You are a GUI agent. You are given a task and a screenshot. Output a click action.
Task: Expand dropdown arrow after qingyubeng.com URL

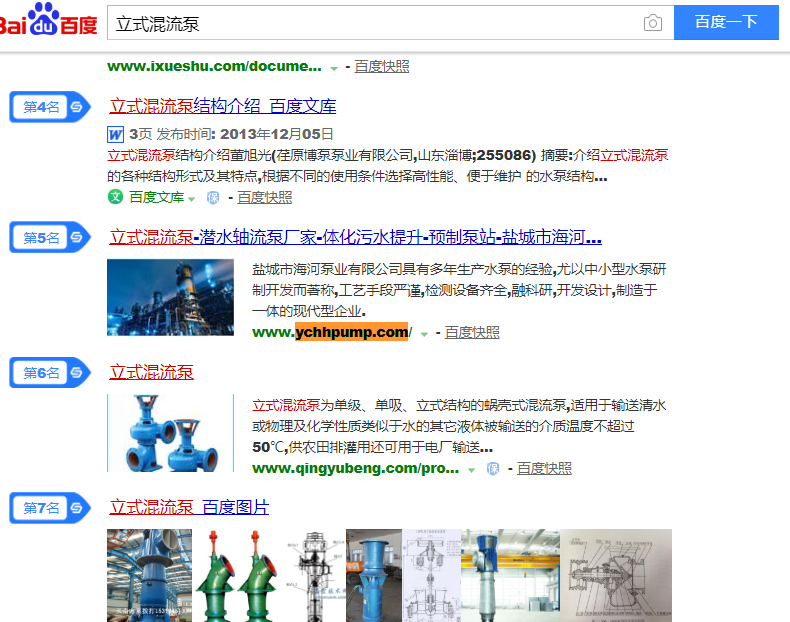click(x=471, y=470)
